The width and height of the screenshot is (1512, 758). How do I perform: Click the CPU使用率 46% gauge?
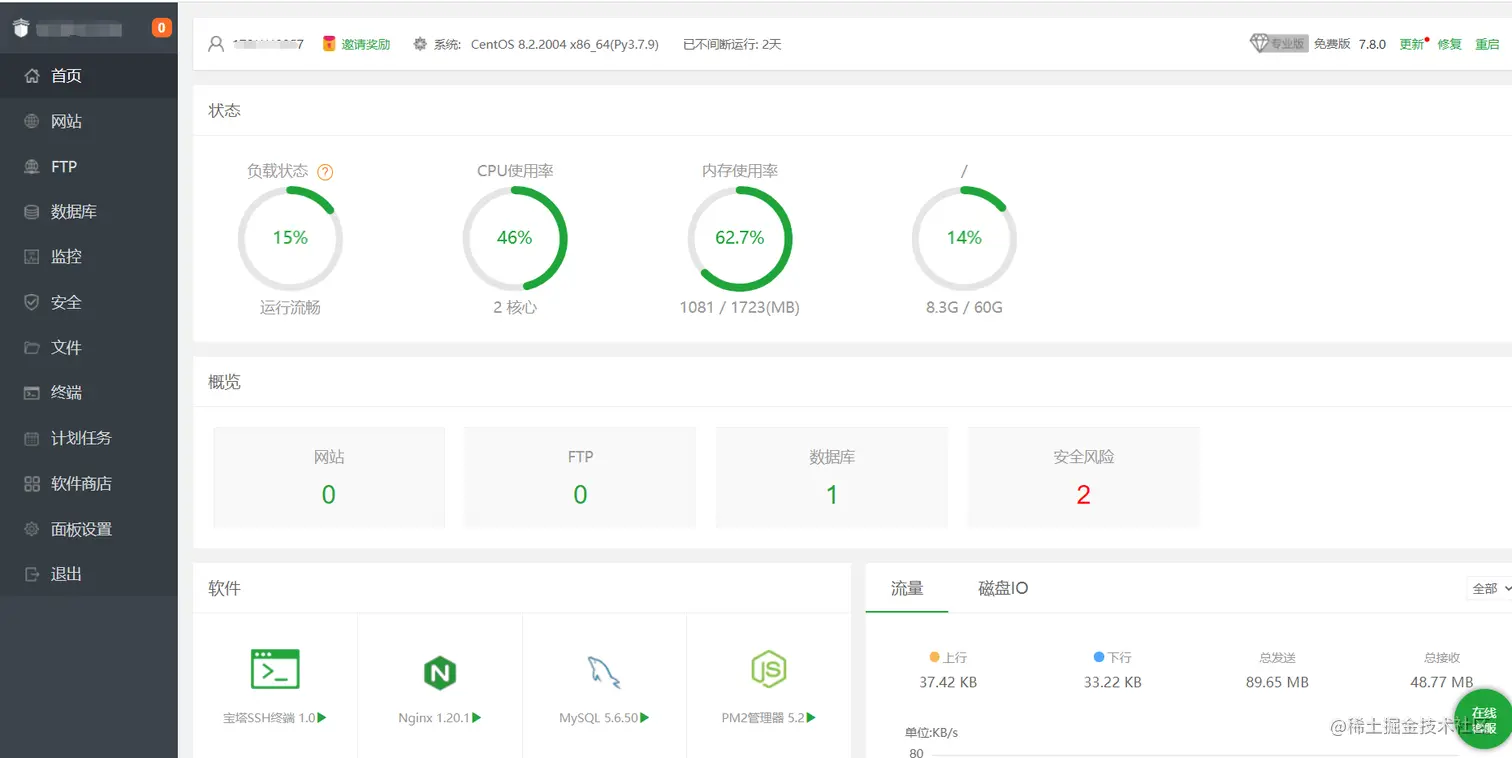[x=515, y=238]
